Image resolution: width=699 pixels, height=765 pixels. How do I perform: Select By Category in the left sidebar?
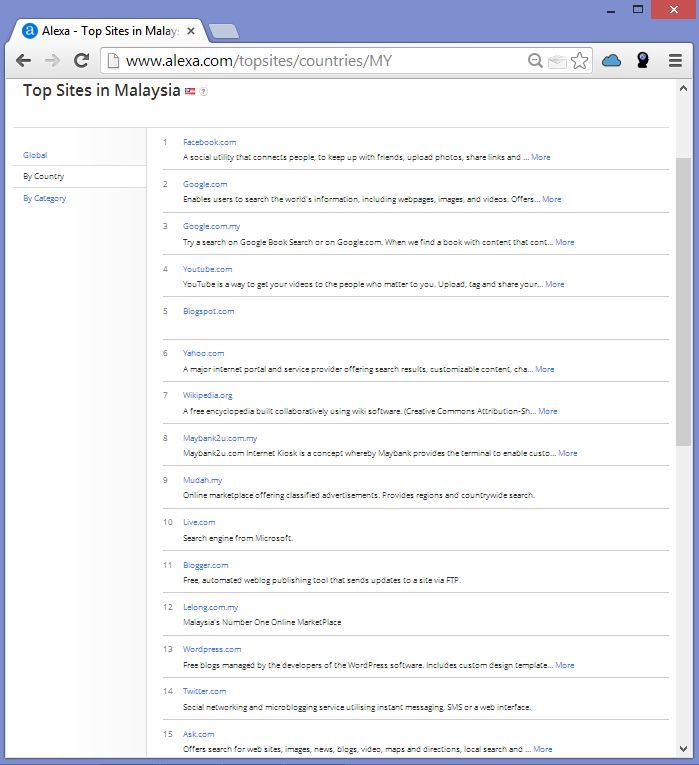pyautogui.click(x=44, y=198)
